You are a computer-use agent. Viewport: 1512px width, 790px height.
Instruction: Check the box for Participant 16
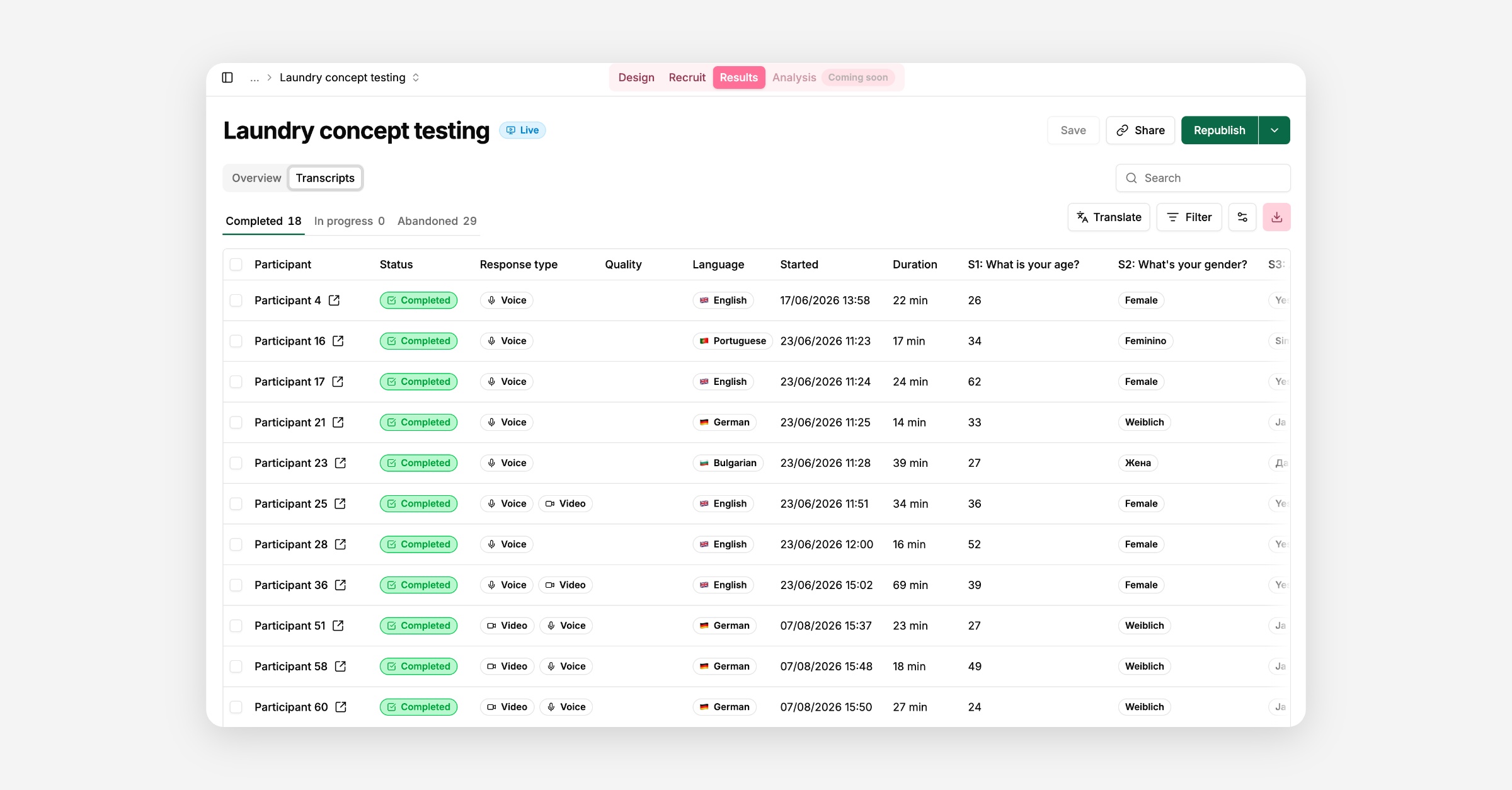point(236,341)
